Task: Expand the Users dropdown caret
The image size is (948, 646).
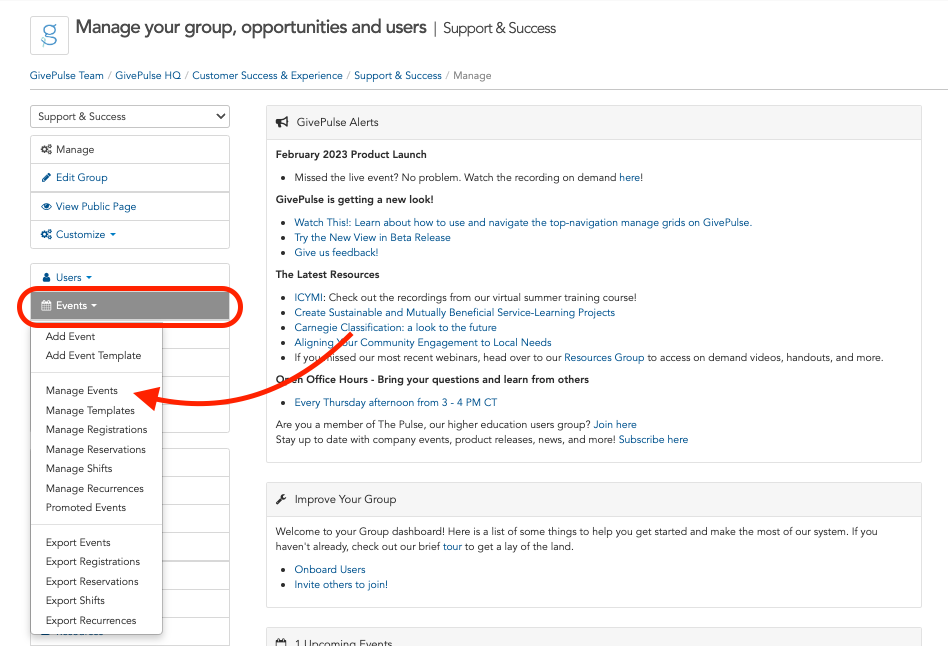Action: click(89, 278)
